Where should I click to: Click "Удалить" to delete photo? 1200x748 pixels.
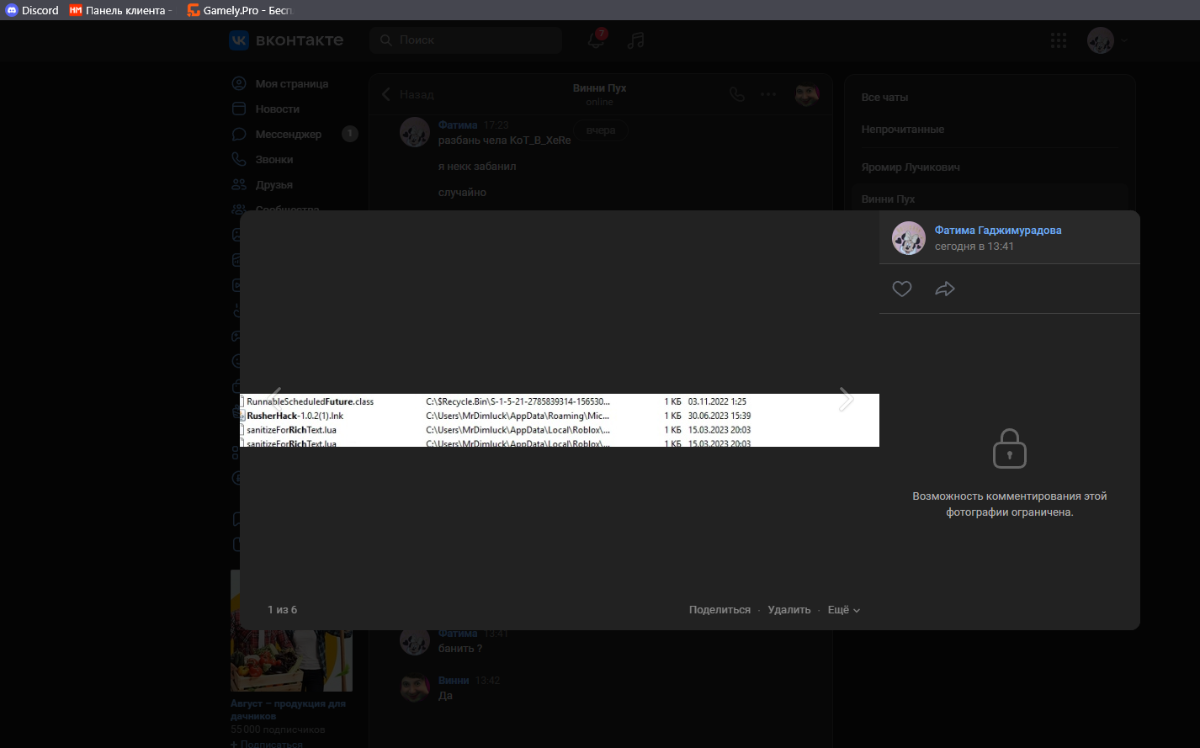(x=789, y=610)
